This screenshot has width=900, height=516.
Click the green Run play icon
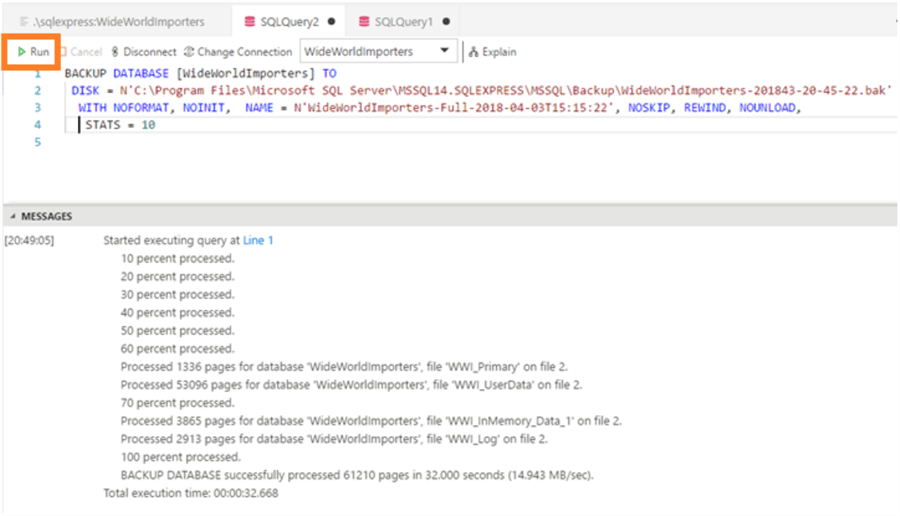tap(22, 52)
